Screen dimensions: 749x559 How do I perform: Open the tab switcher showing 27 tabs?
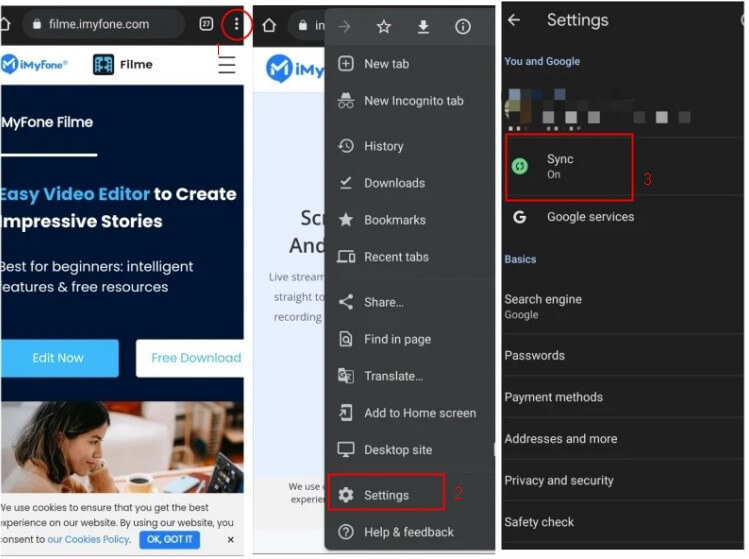pyautogui.click(x=206, y=24)
